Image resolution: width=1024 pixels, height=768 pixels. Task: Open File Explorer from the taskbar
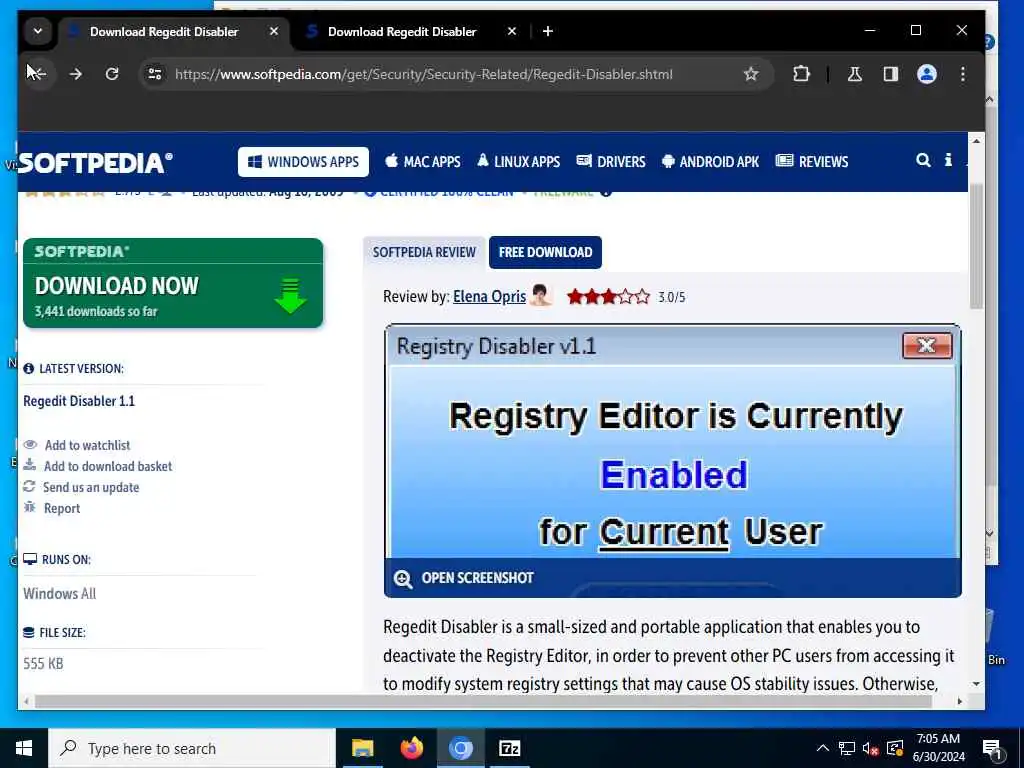tap(362, 748)
